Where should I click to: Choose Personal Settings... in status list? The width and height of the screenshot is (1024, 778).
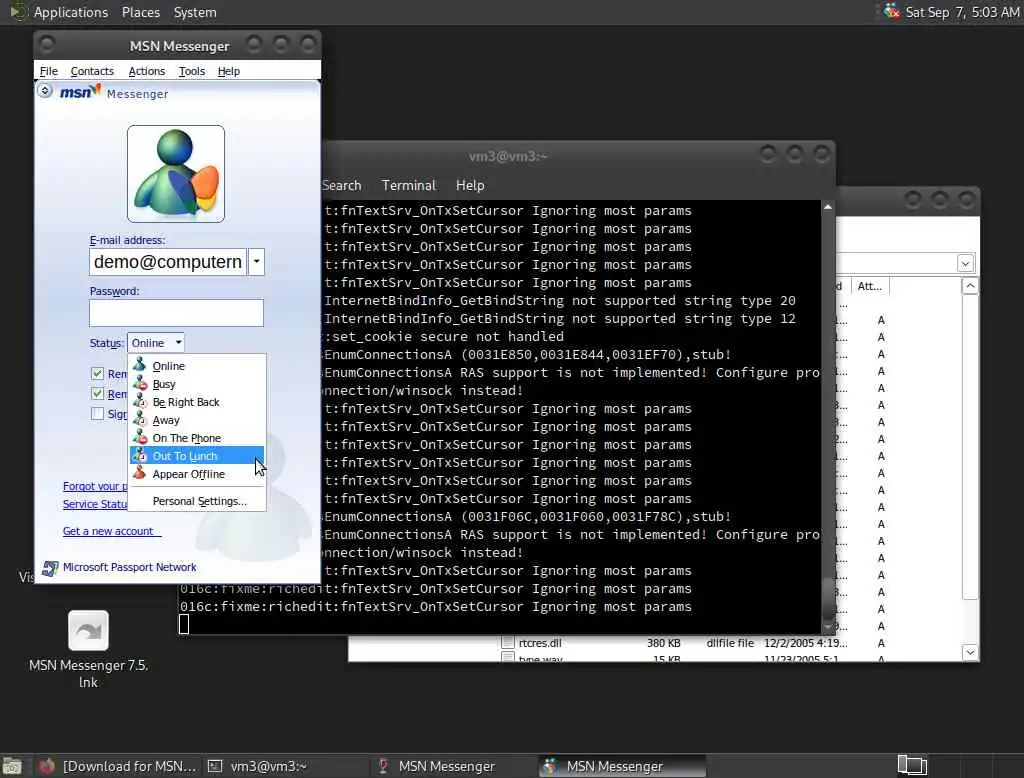[x=199, y=501]
